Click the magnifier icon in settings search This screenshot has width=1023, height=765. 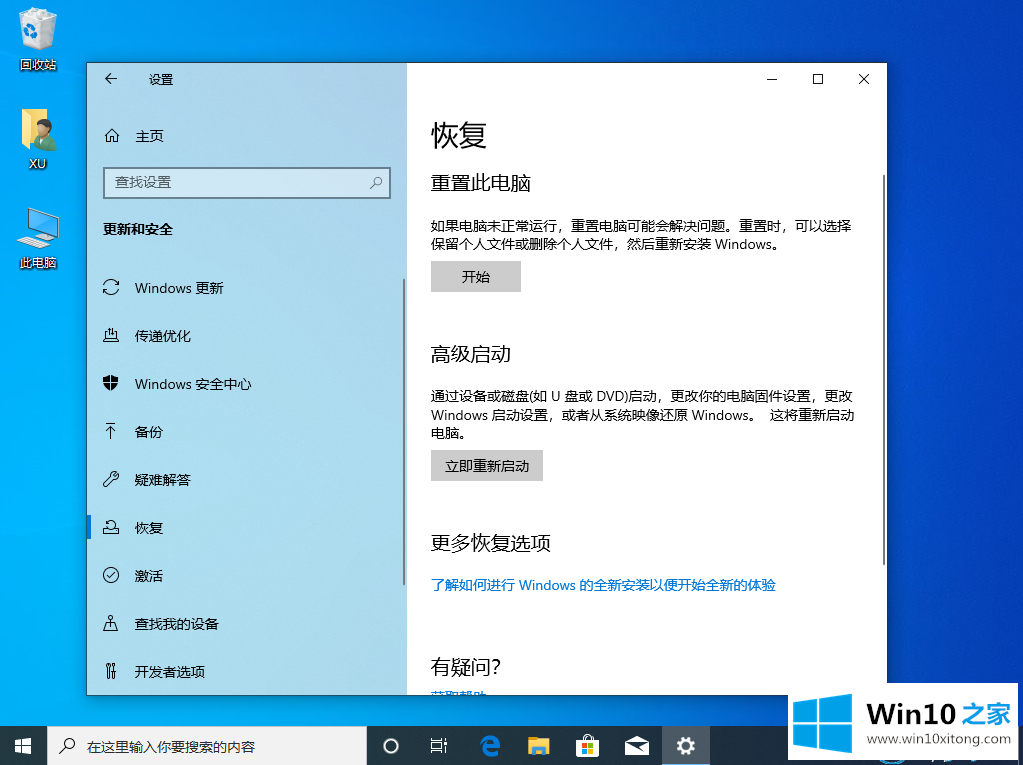click(x=376, y=183)
